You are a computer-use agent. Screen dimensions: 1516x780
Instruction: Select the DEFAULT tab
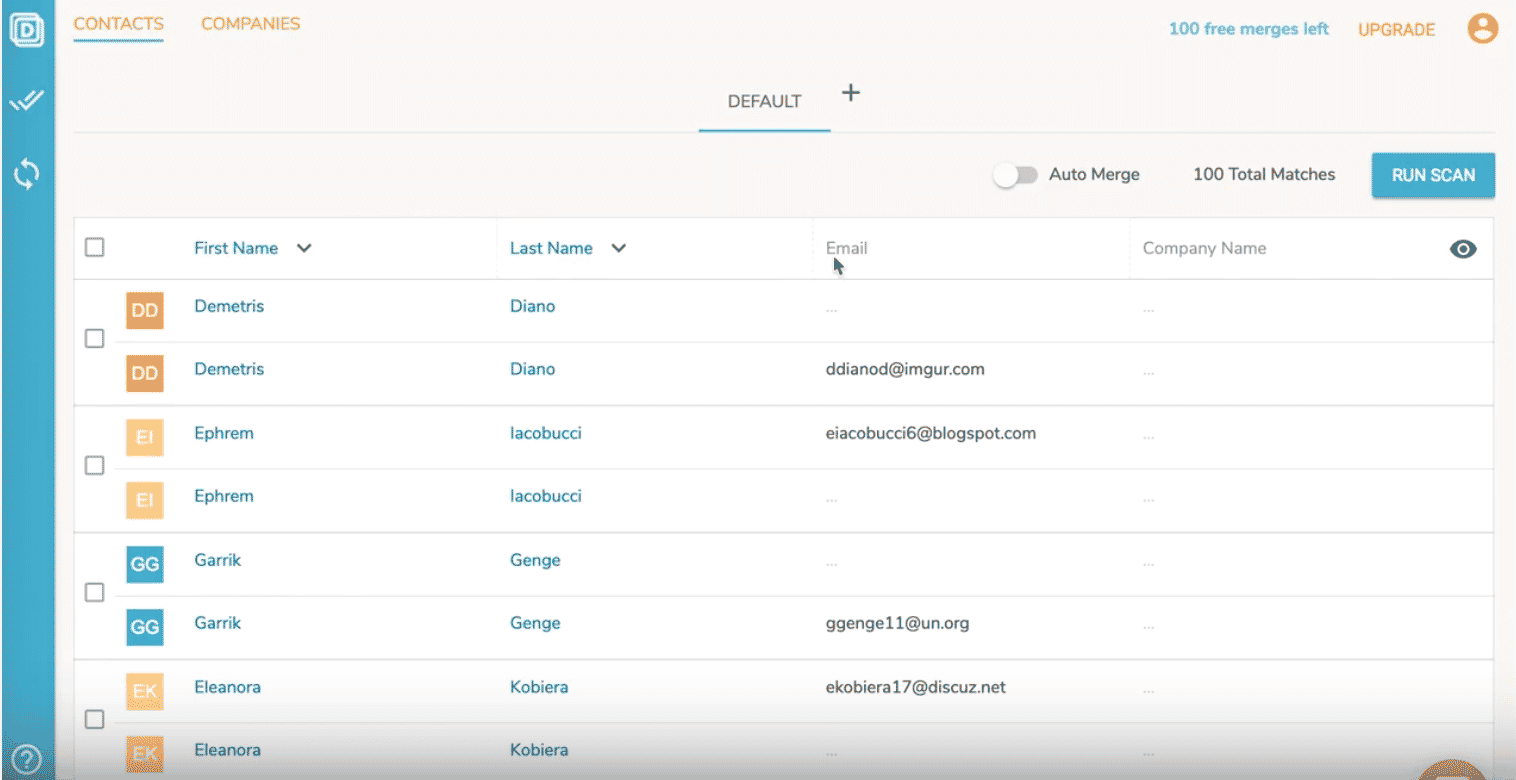coord(764,101)
